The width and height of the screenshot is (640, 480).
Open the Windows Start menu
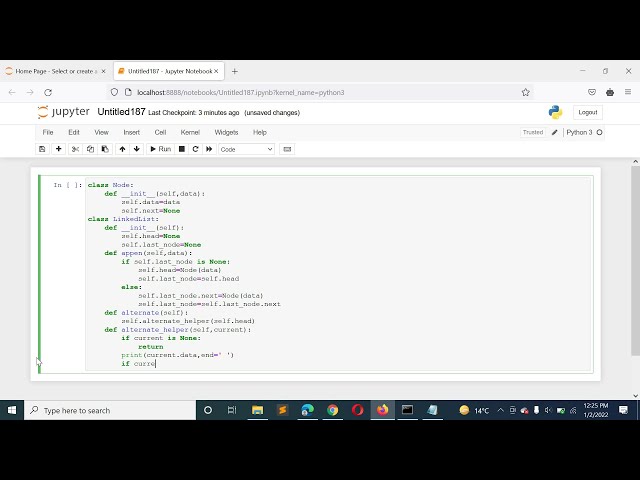coord(12,410)
